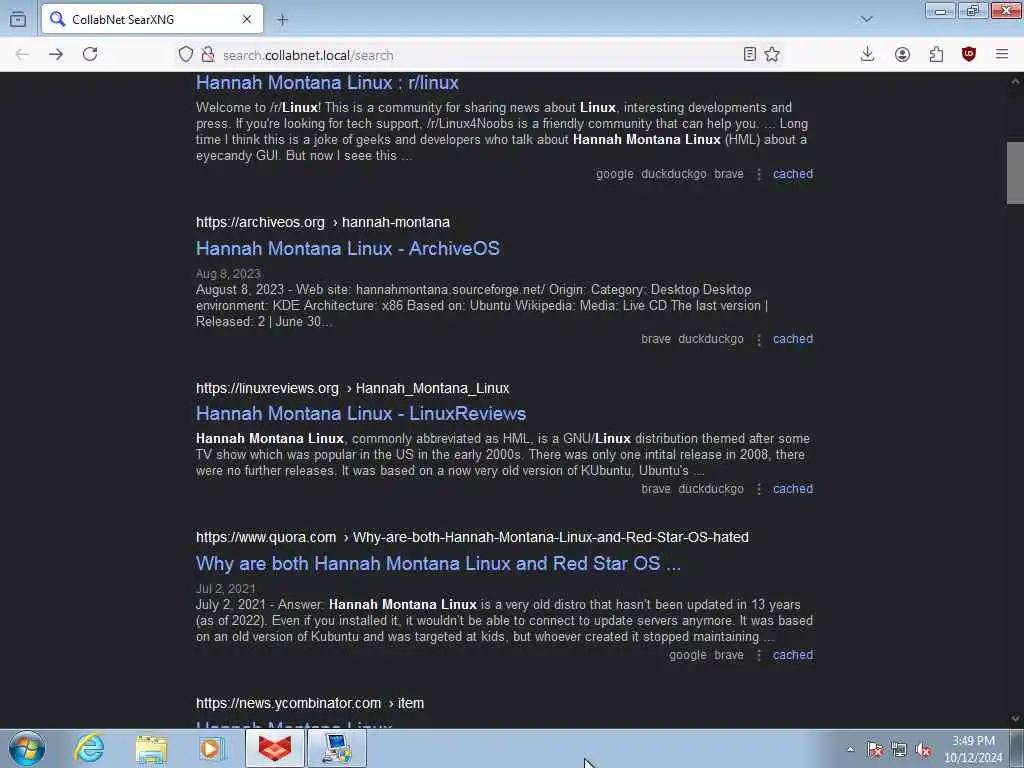Open cached copy of Quora result

pyautogui.click(x=793, y=655)
